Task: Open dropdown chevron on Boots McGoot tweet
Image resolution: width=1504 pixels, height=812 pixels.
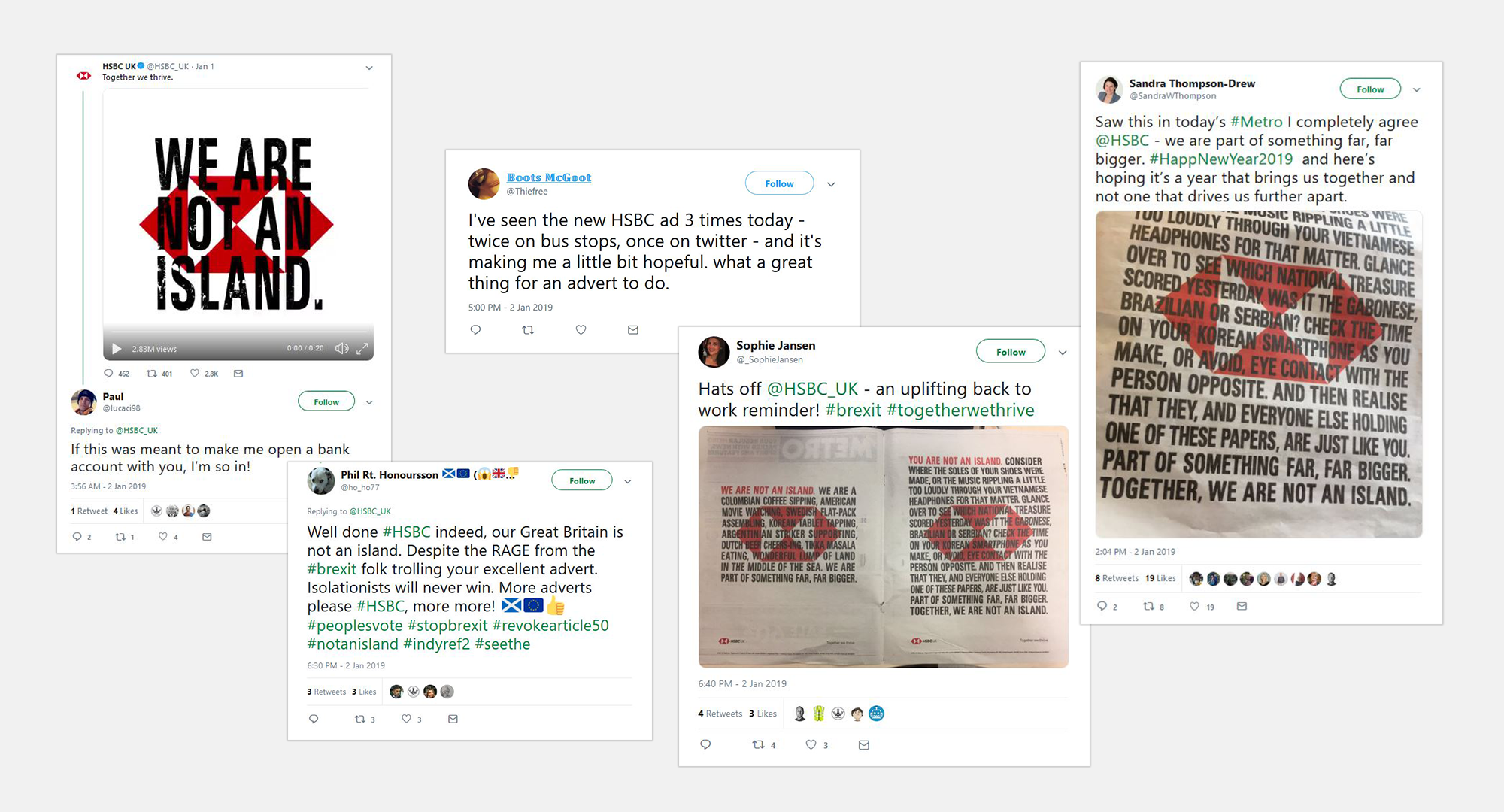Action: point(831,184)
